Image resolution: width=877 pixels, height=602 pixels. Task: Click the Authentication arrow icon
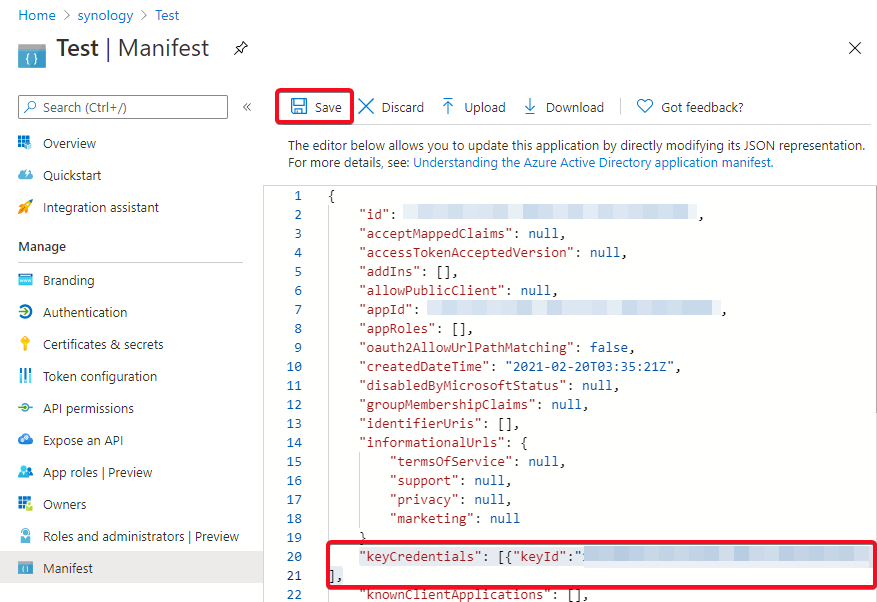[x=25, y=312]
